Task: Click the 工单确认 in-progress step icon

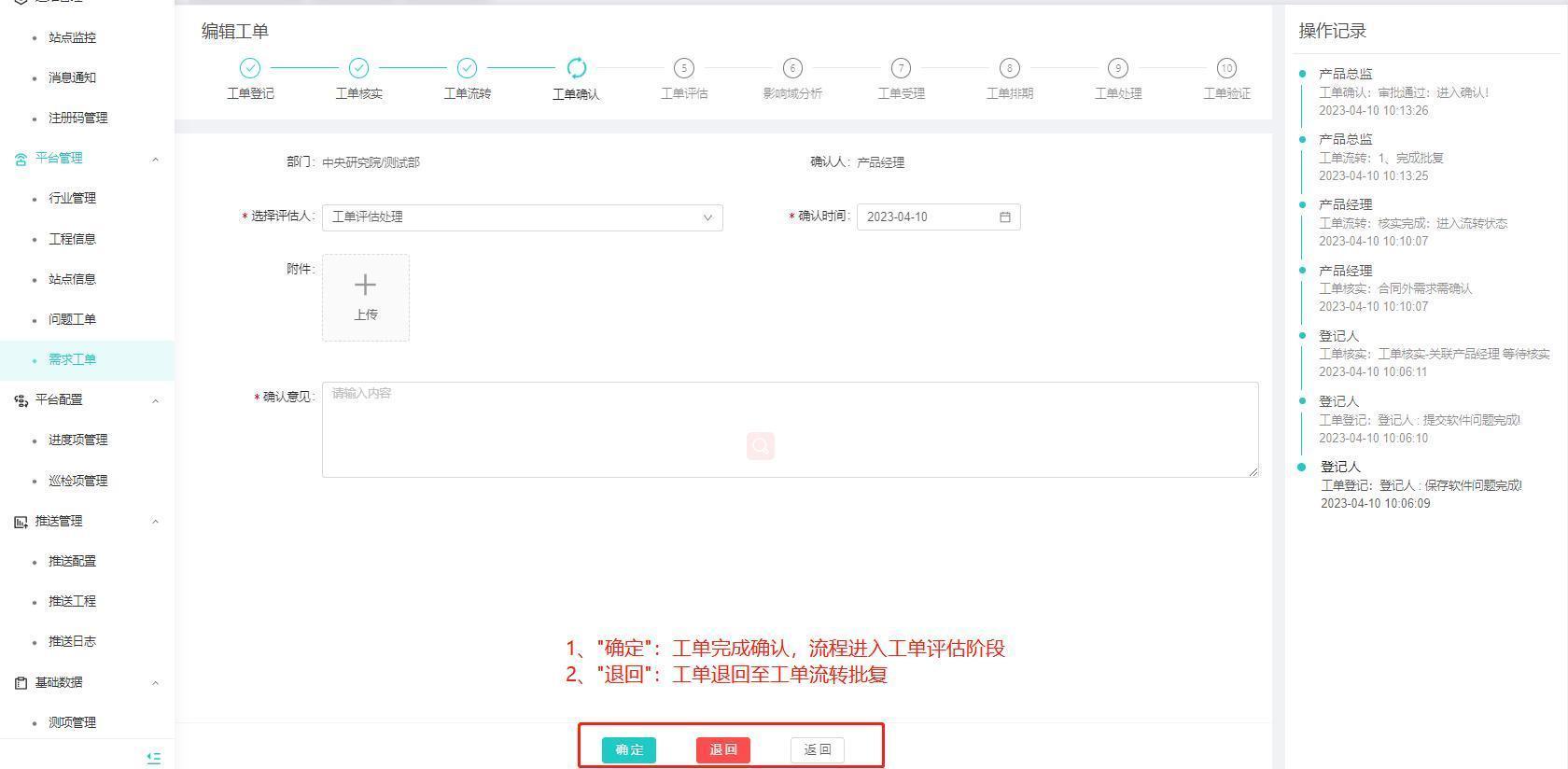Action: [x=576, y=68]
